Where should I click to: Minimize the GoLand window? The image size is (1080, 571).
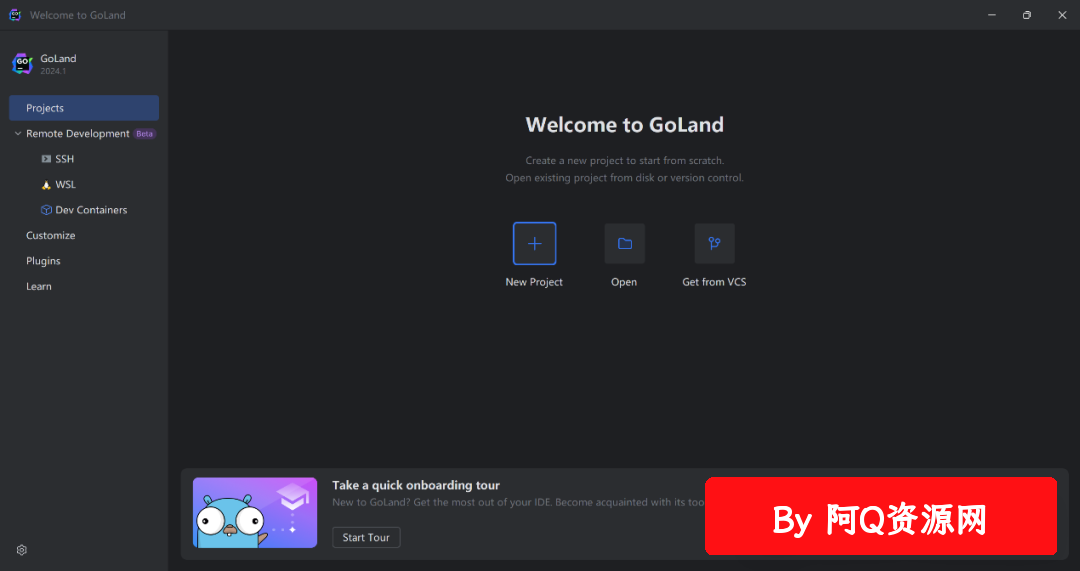[x=992, y=15]
